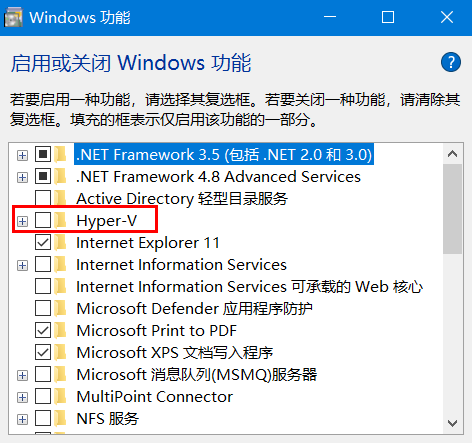Screen dimensions: 472x443
Task: Expand the Microsoft 消息队列(MSMQ)服务器 node
Action: [22, 375]
